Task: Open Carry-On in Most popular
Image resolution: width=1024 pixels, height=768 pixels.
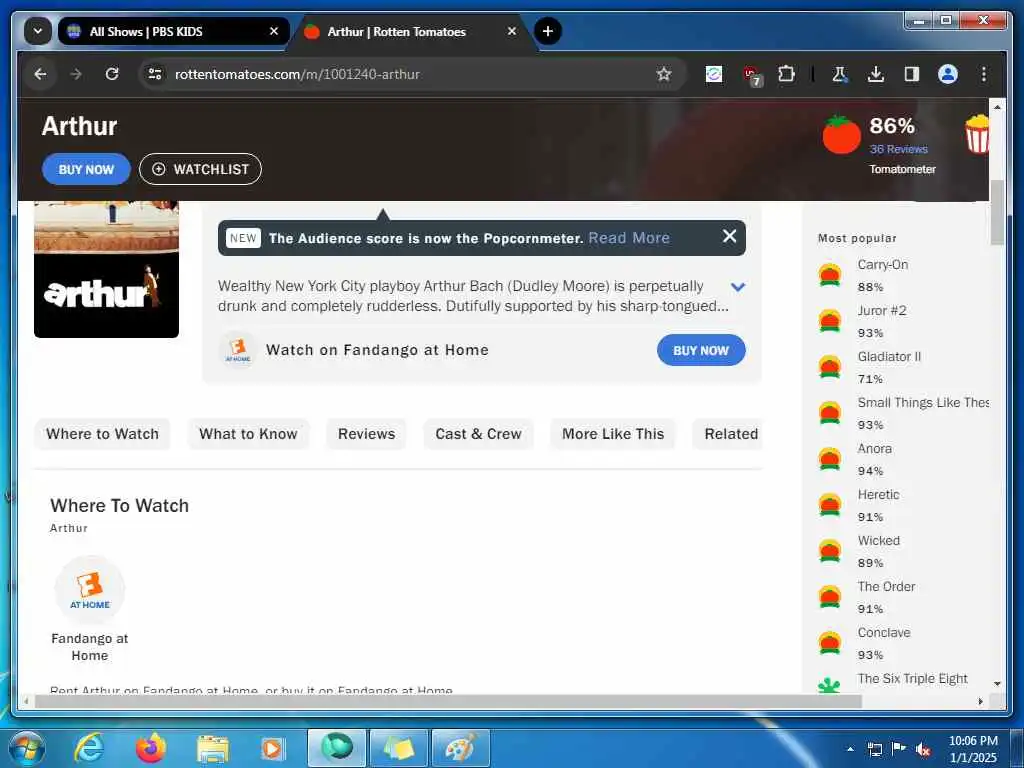Action: pyautogui.click(x=882, y=264)
